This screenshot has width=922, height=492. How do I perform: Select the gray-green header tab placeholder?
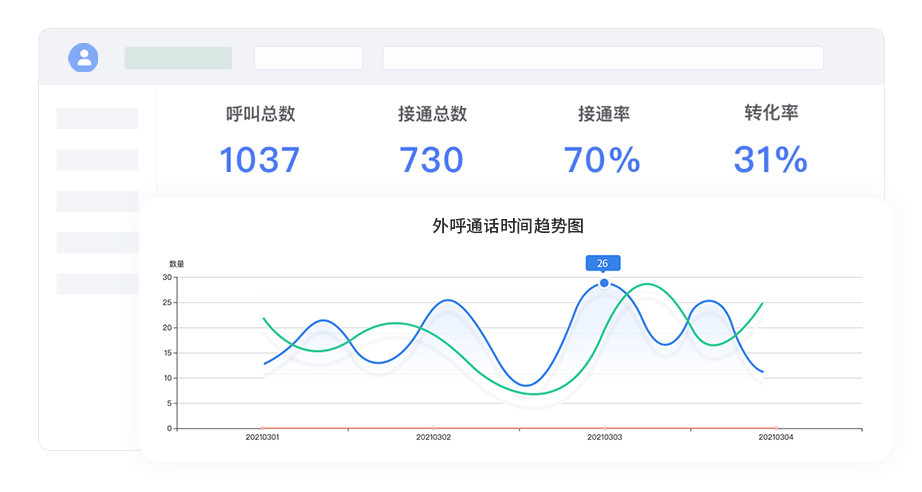(x=178, y=58)
